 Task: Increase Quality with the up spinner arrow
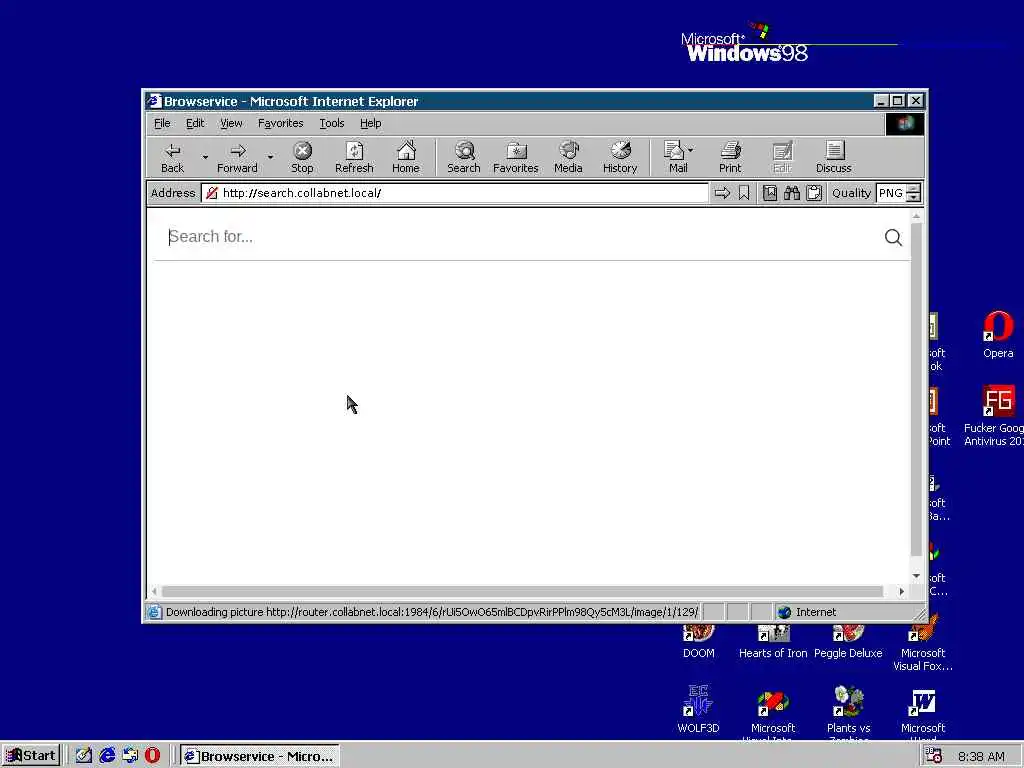(914, 189)
